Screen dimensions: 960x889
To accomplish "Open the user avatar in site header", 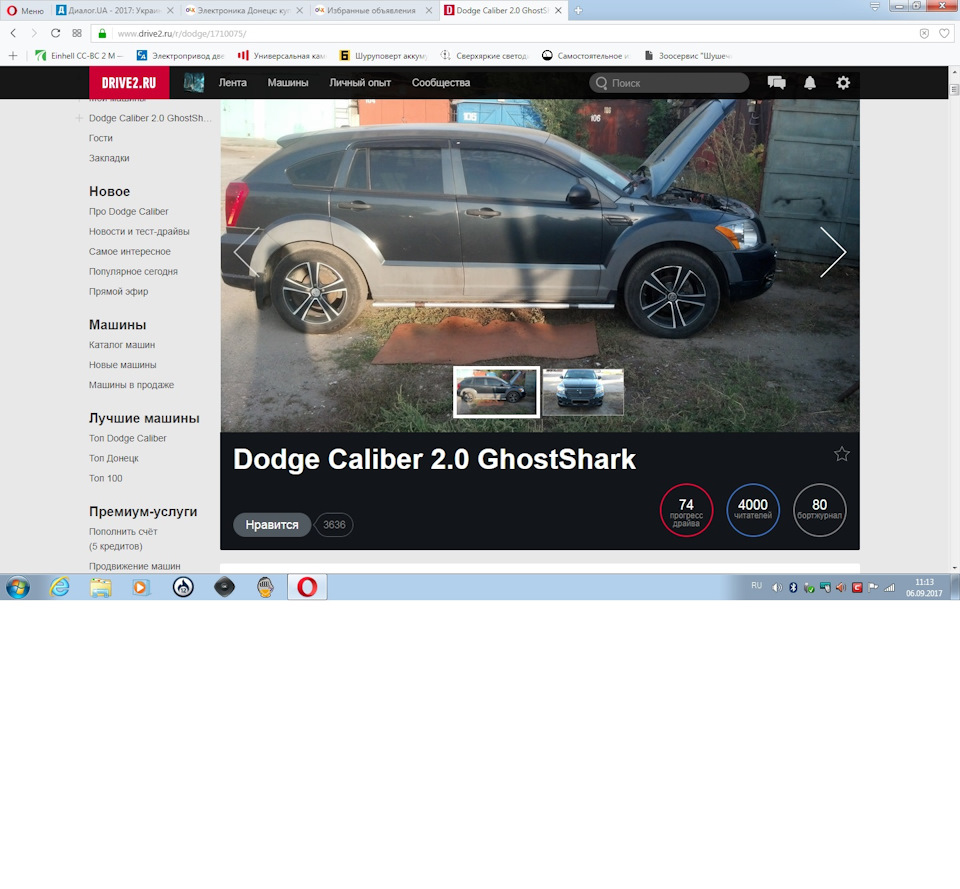I will tap(194, 83).
